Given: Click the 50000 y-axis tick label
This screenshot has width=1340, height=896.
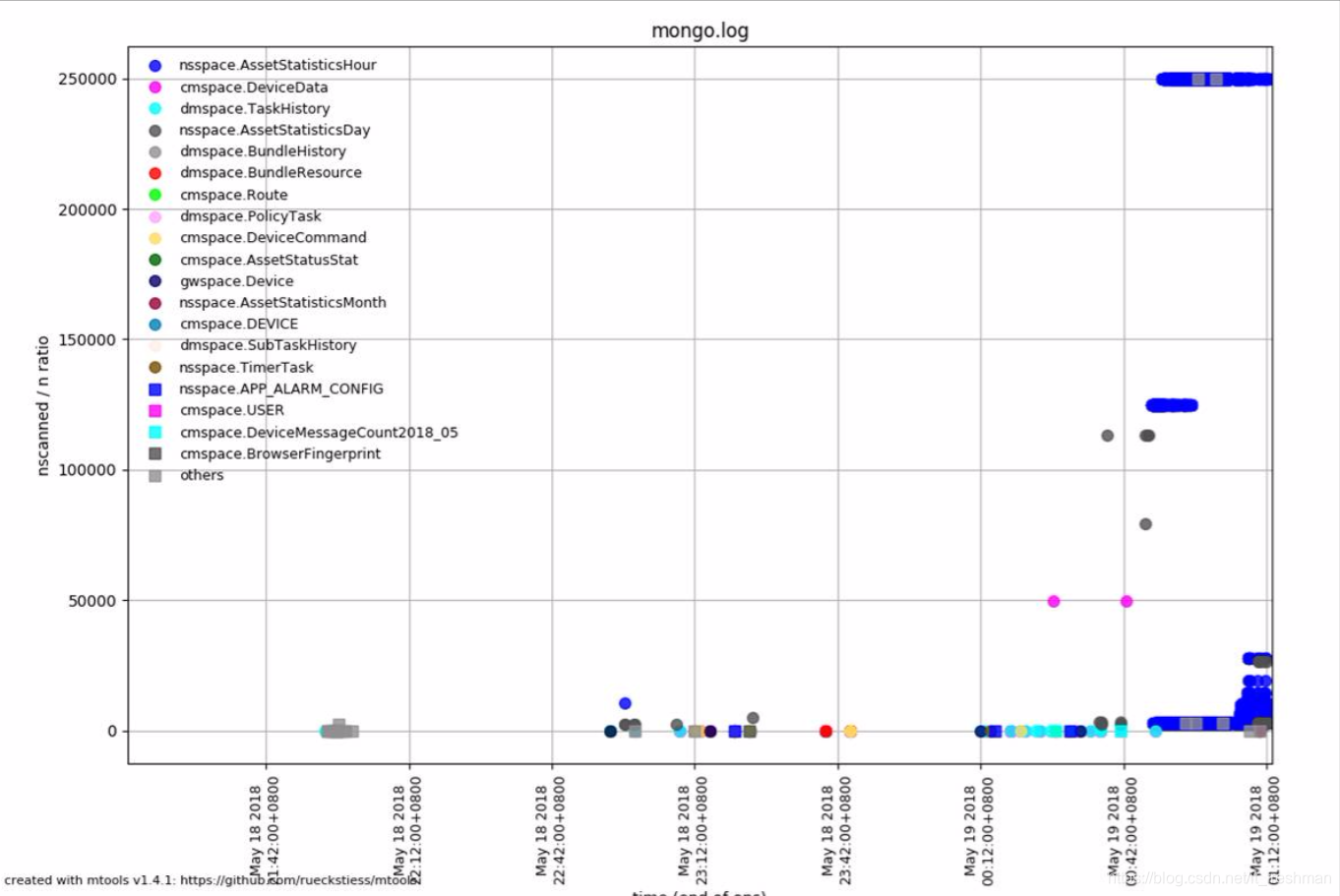Looking at the screenshot, I should [92, 601].
